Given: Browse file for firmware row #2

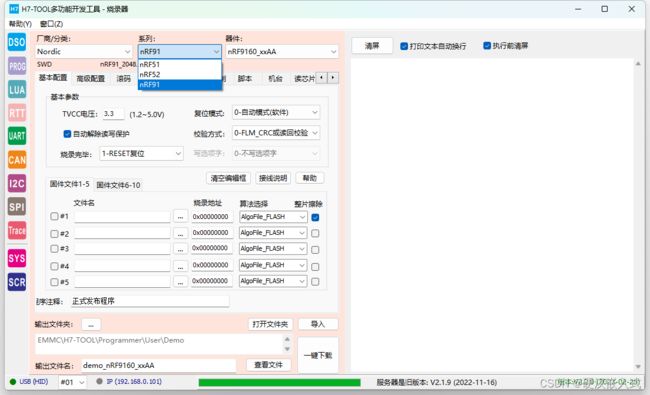Looking at the screenshot, I should click(180, 233).
